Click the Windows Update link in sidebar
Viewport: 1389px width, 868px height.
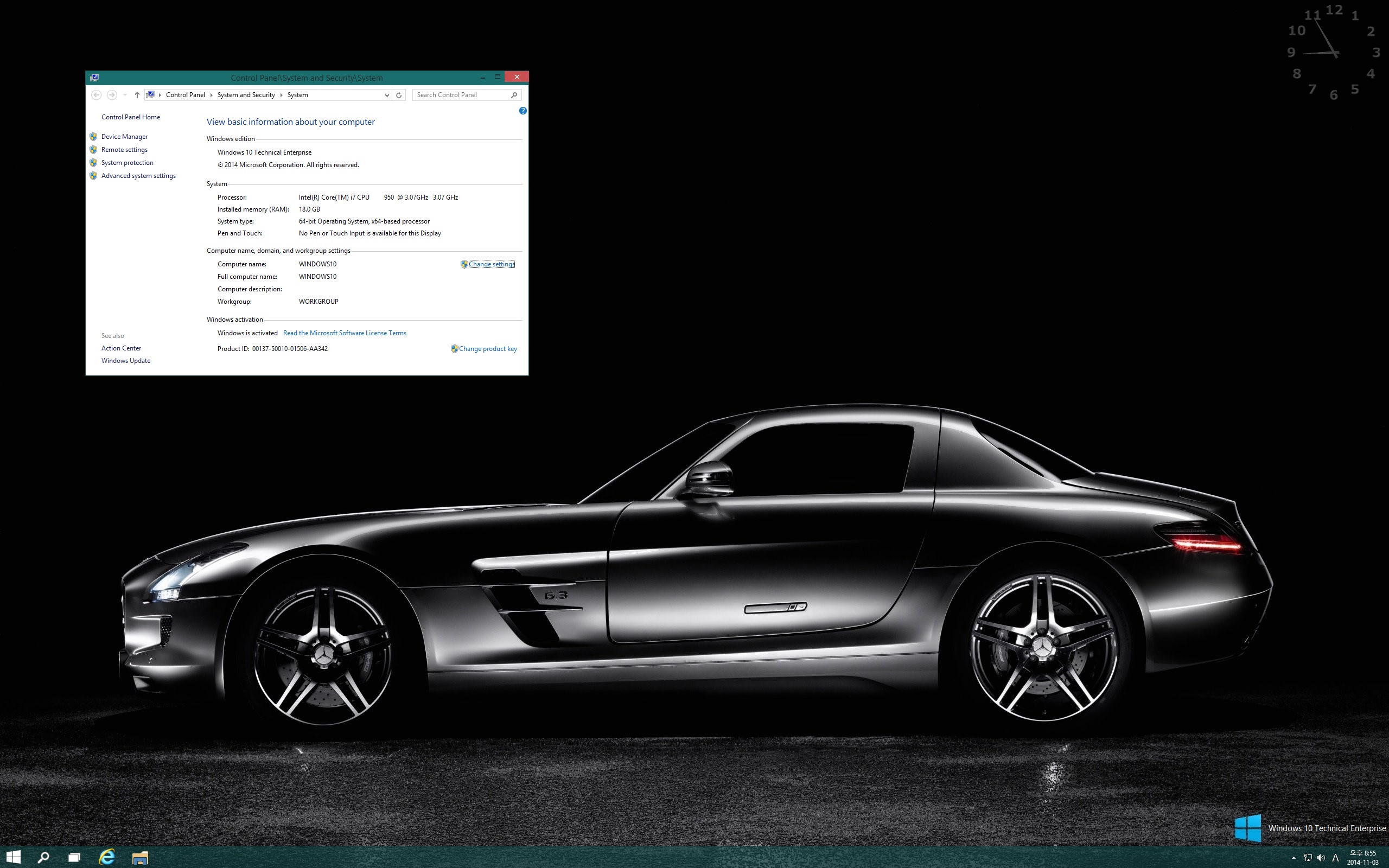pyautogui.click(x=126, y=360)
